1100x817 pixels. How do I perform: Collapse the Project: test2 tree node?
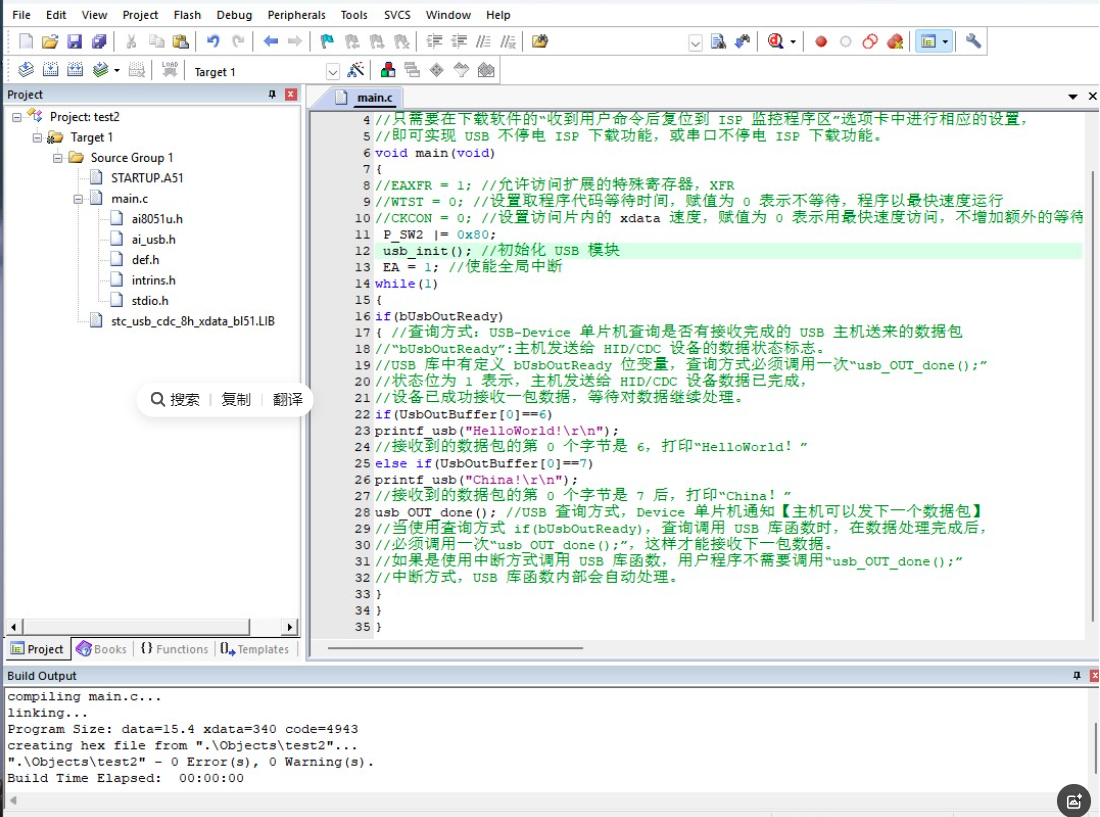(x=17, y=117)
